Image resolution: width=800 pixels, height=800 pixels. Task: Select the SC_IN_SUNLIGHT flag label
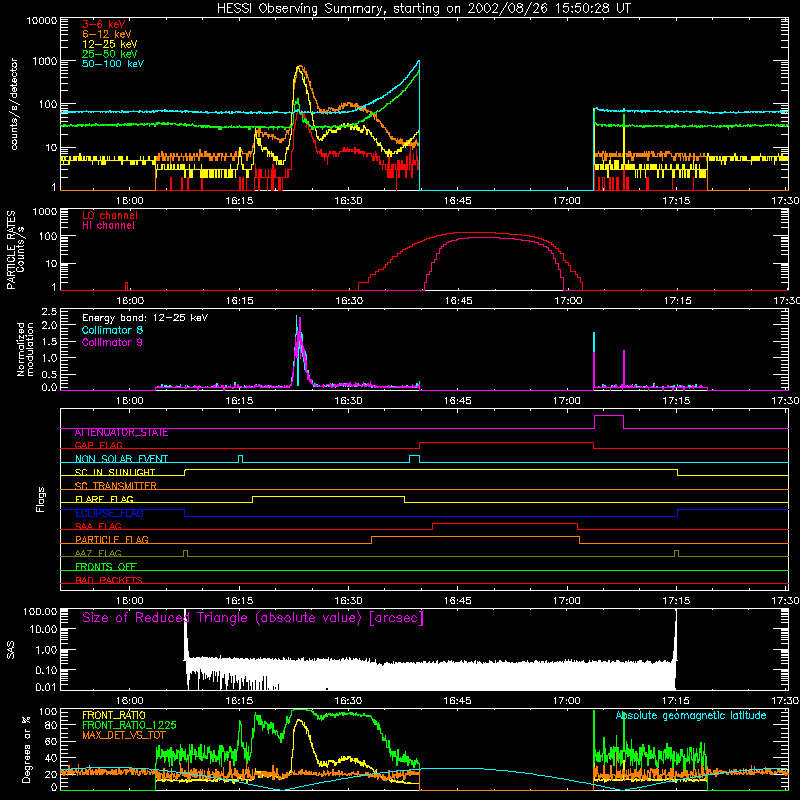click(115, 472)
